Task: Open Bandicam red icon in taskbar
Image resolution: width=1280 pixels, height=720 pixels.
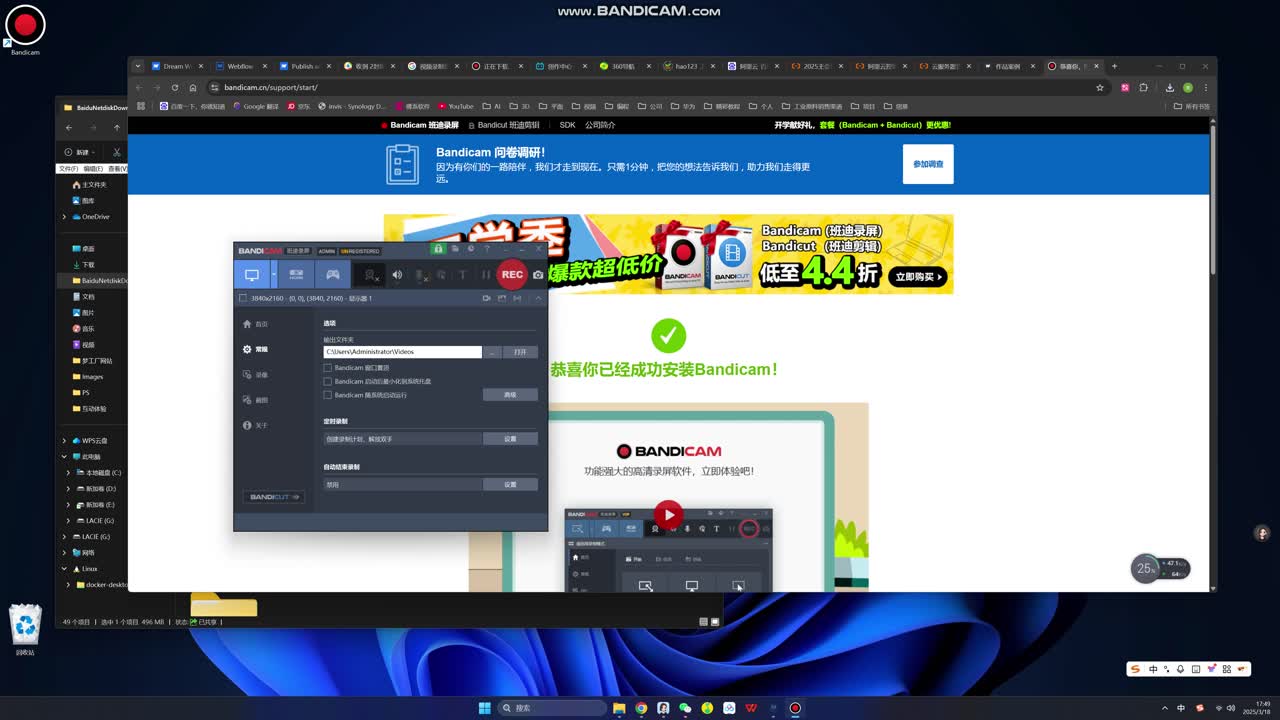Action: [795, 708]
